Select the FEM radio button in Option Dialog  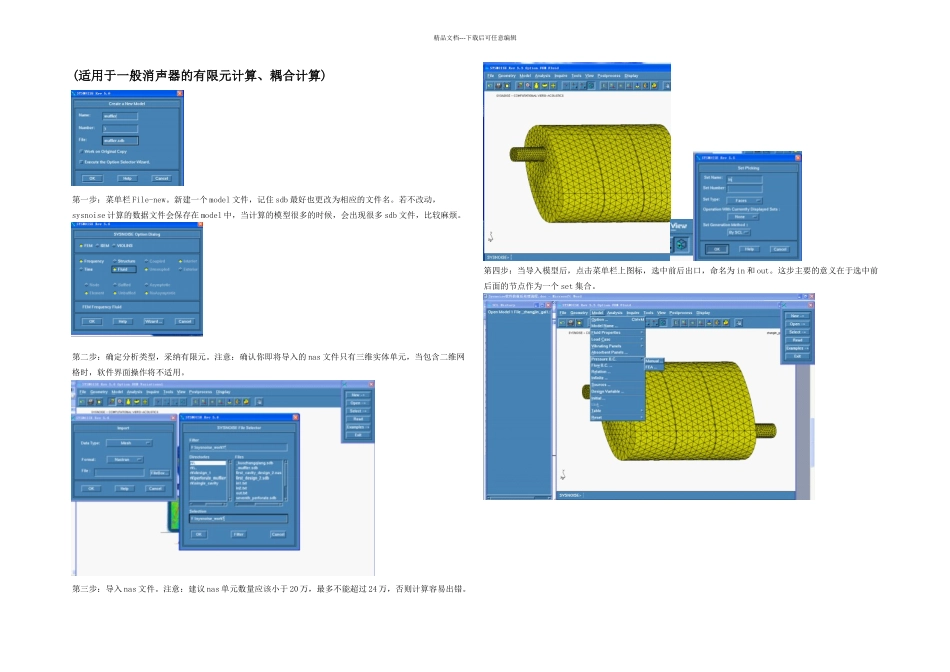pyautogui.click(x=81, y=245)
